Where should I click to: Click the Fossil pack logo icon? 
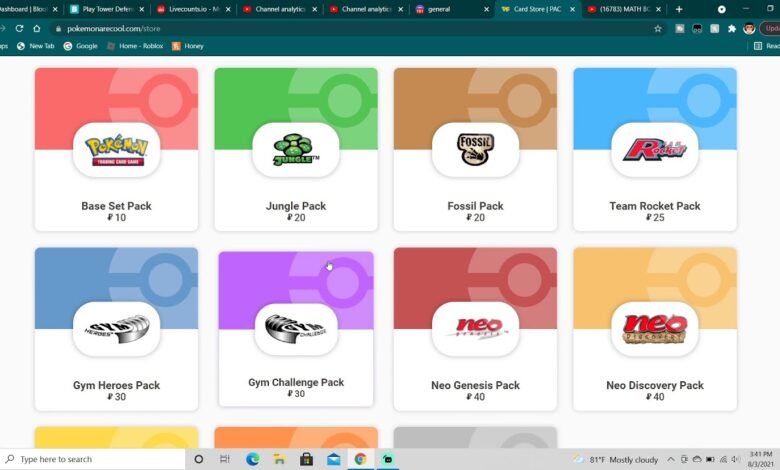tap(476, 150)
